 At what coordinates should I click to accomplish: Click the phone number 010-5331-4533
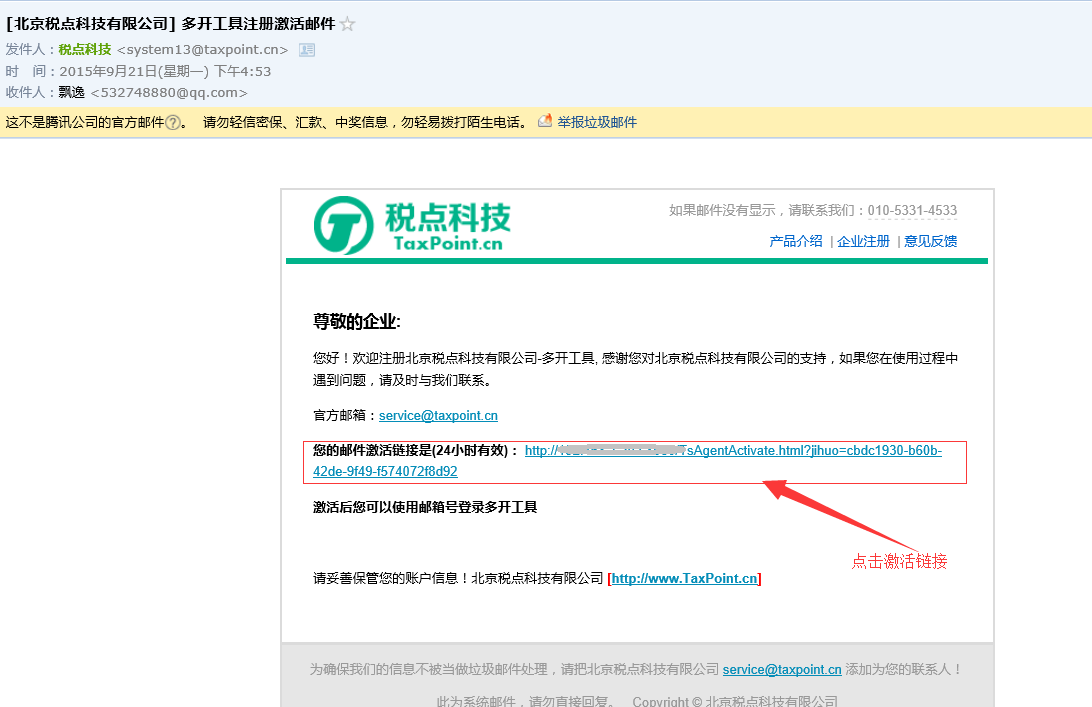[912, 210]
